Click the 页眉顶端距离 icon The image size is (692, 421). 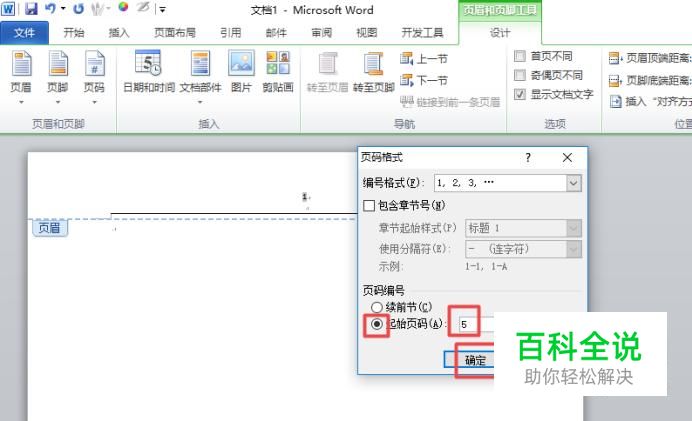(615, 58)
